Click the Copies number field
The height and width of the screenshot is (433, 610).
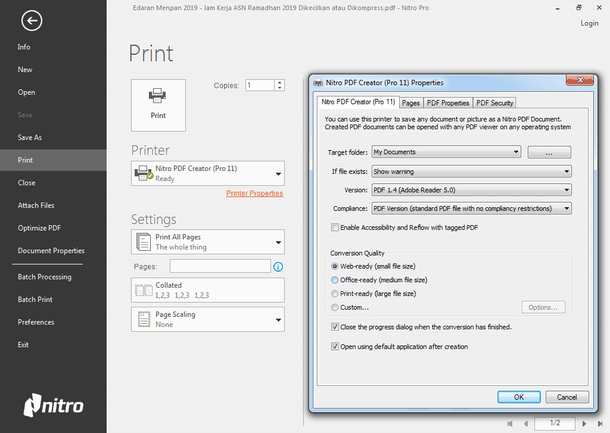pyautogui.click(x=260, y=85)
